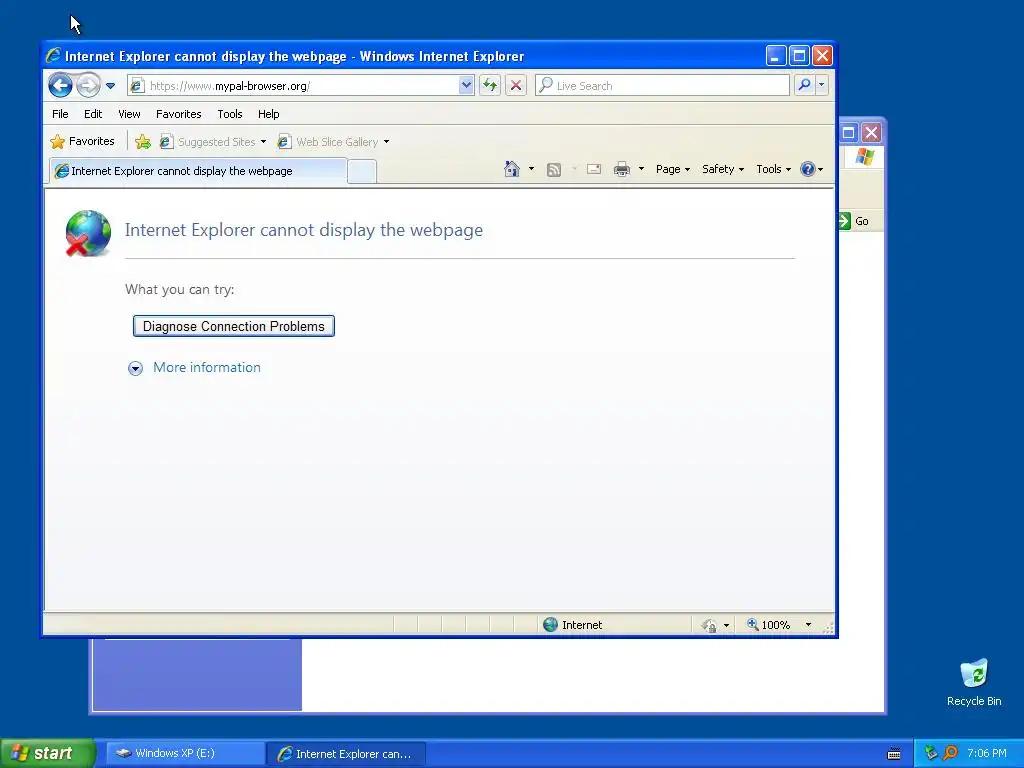Image resolution: width=1024 pixels, height=768 pixels.
Task: Click the RSS Feeds icon
Action: pyautogui.click(x=554, y=170)
